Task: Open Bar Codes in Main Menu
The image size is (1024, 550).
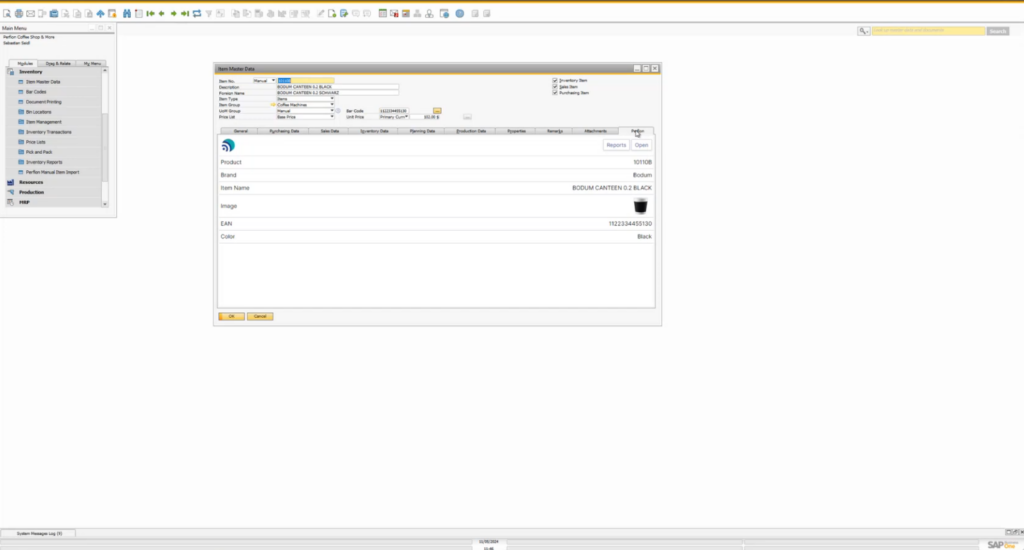Action: [36, 92]
